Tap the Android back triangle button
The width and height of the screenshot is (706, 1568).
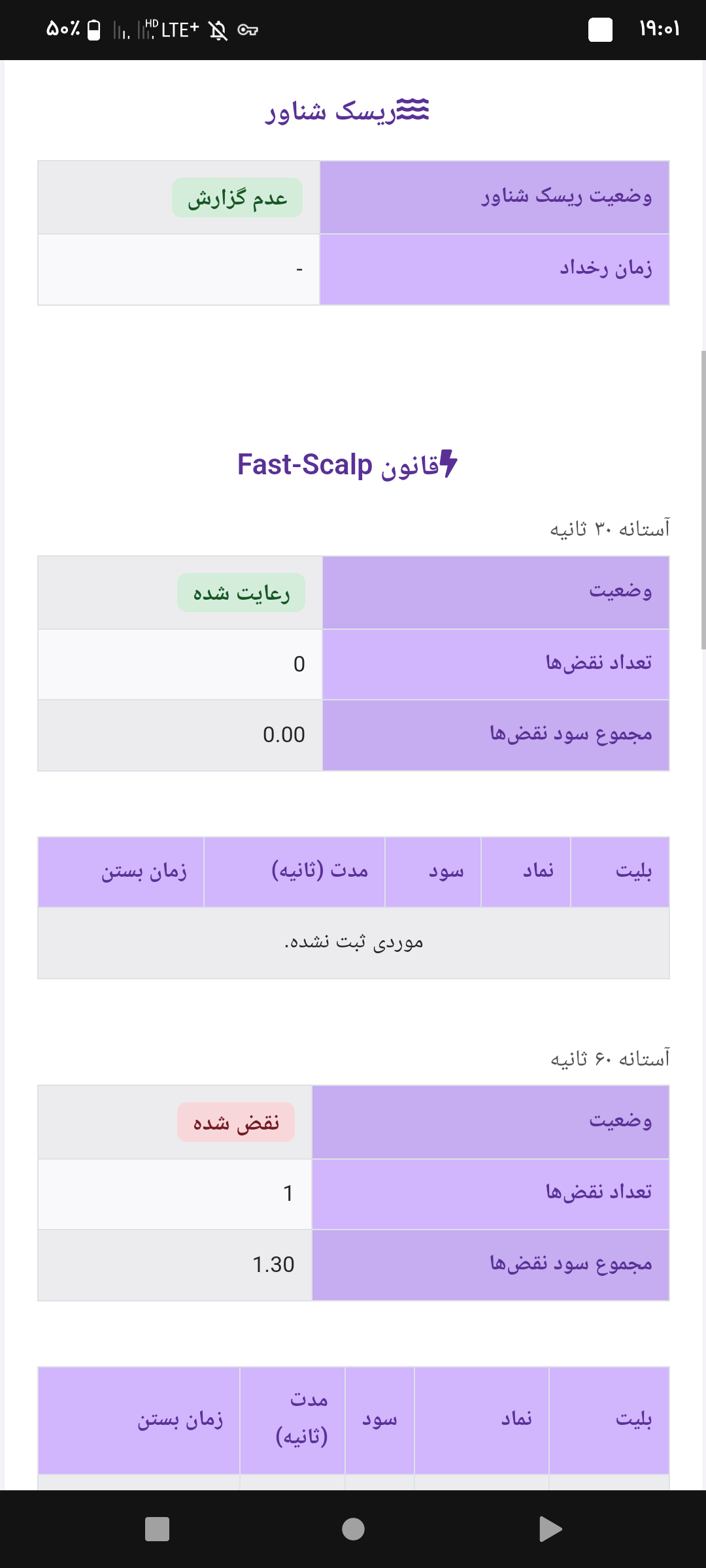point(550,1529)
